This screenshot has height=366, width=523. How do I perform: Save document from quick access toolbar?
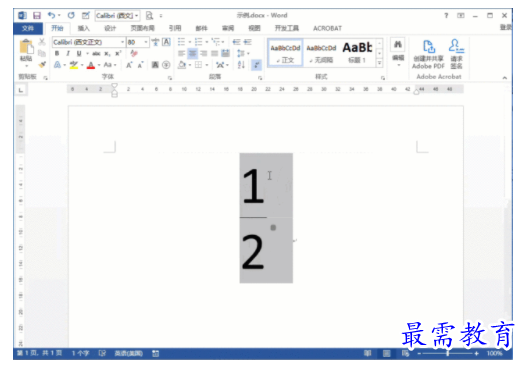[37, 15]
